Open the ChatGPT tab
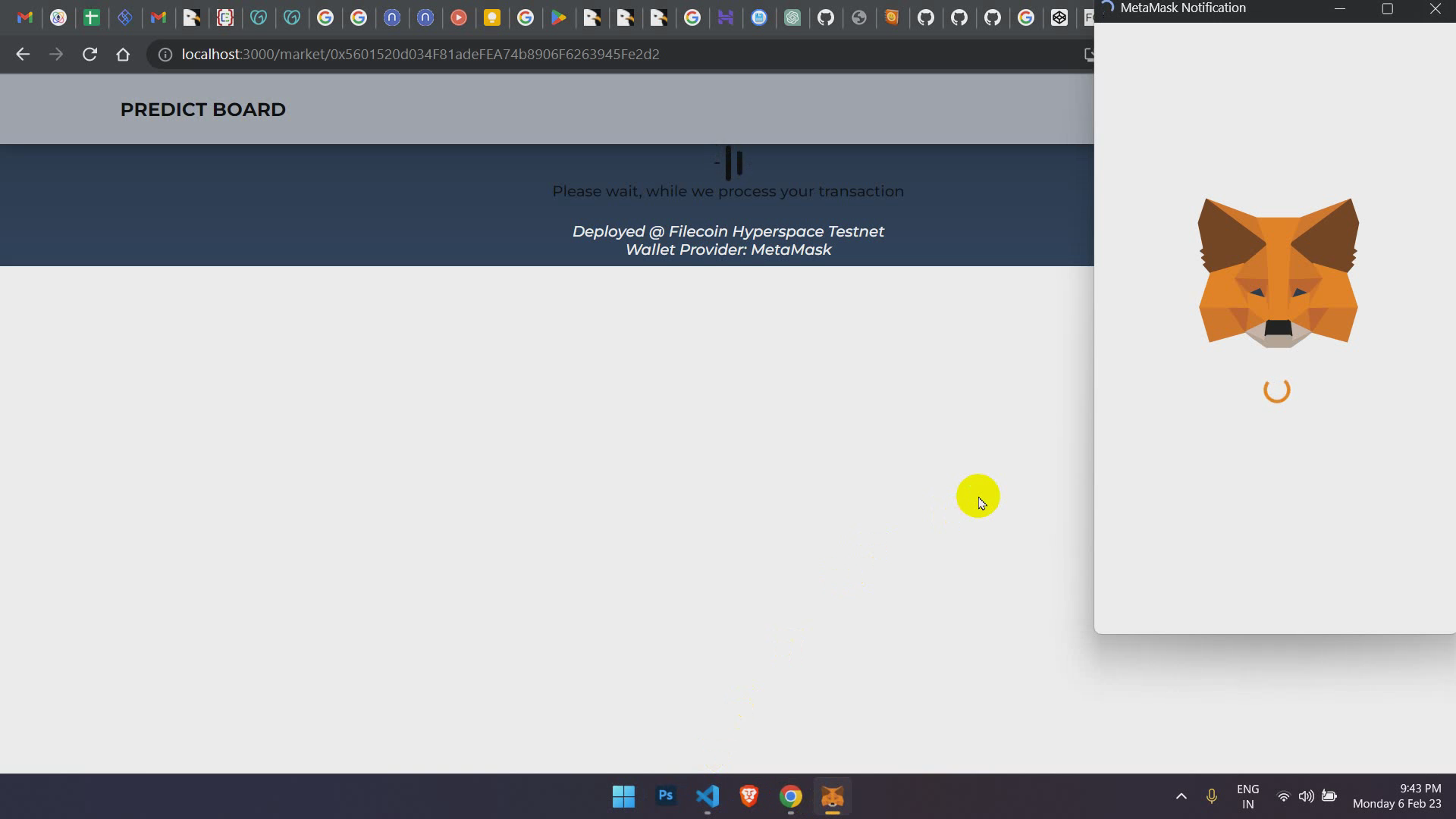This screenshot has width=1456, height=819. tap(792, 17)
